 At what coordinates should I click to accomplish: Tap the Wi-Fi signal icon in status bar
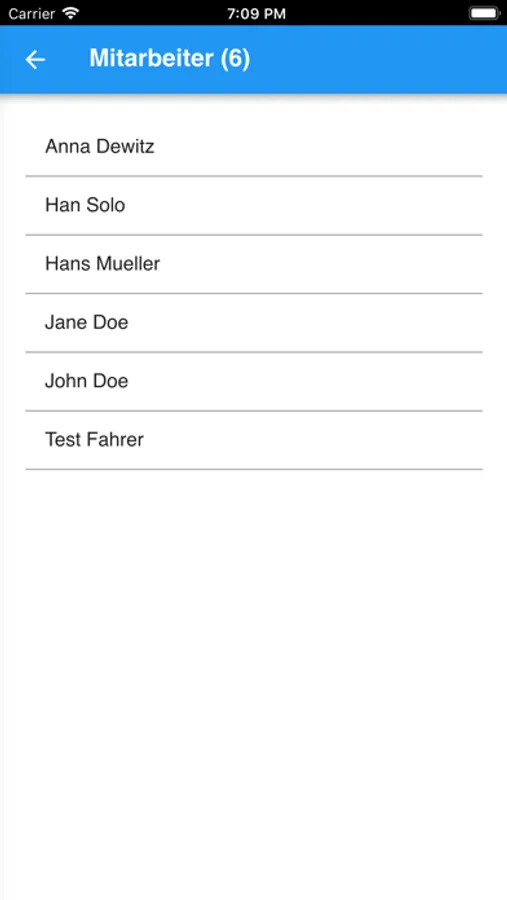point(71,13)
